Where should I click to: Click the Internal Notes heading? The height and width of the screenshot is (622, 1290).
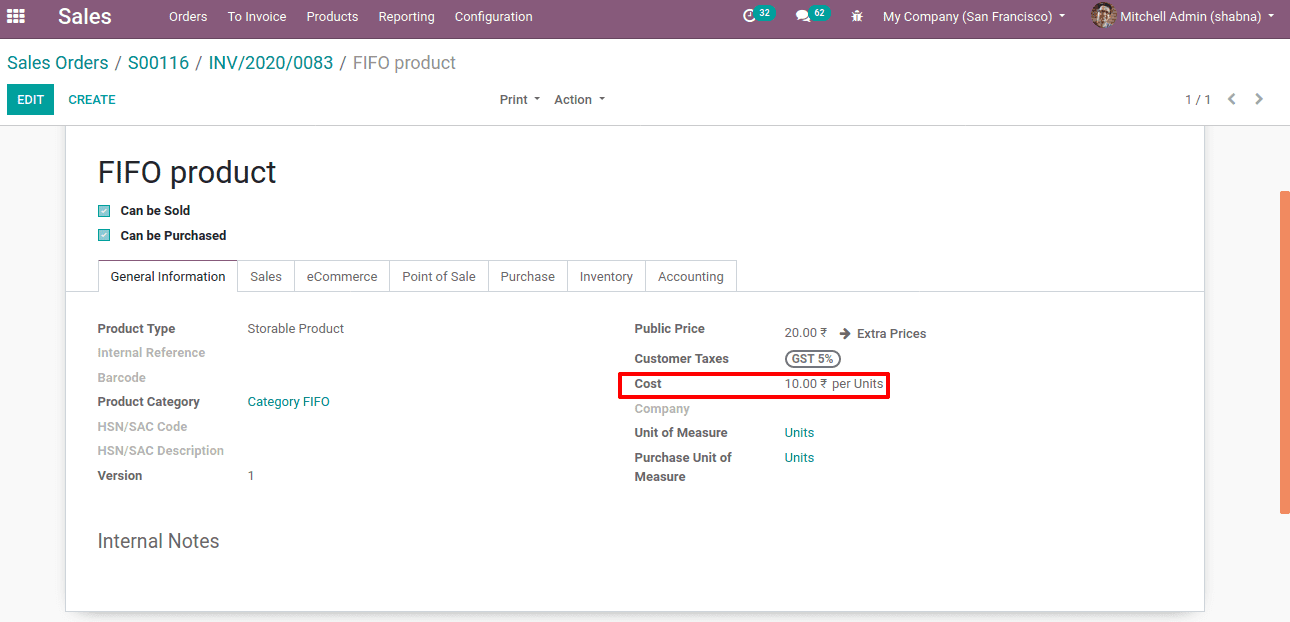(158, 541)
